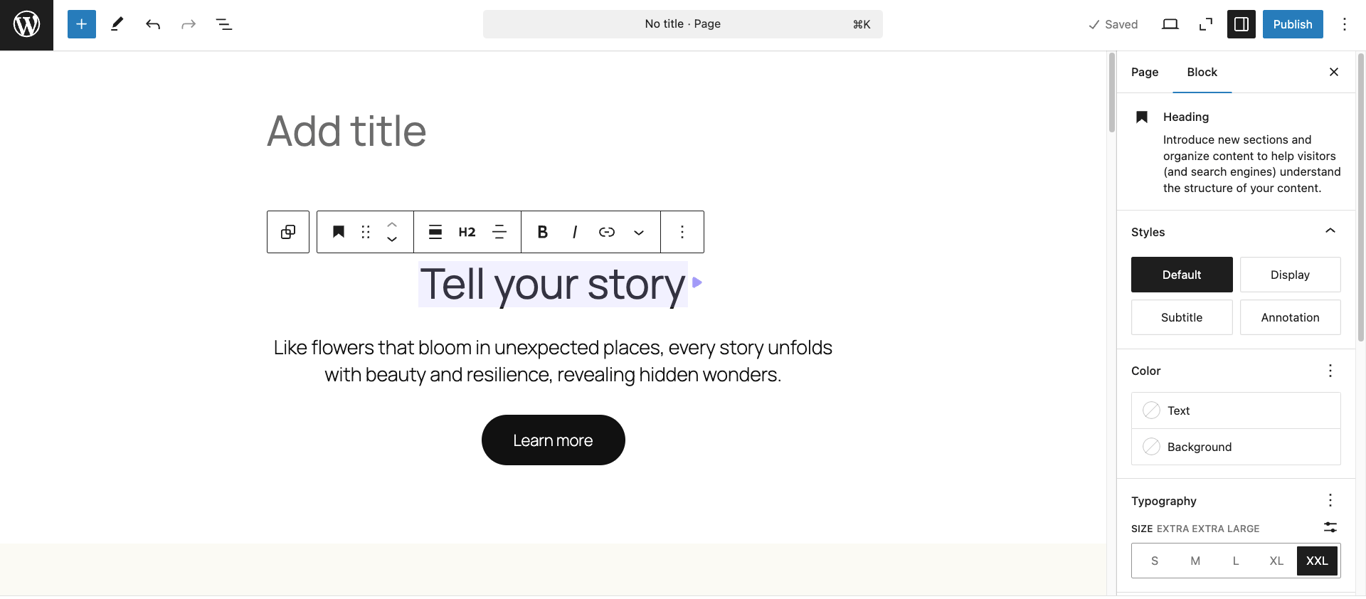The width and height of the screenshot is (1366, 599).
Task: Apply italic formatting to the heading
Action: [x=575, y=231]
